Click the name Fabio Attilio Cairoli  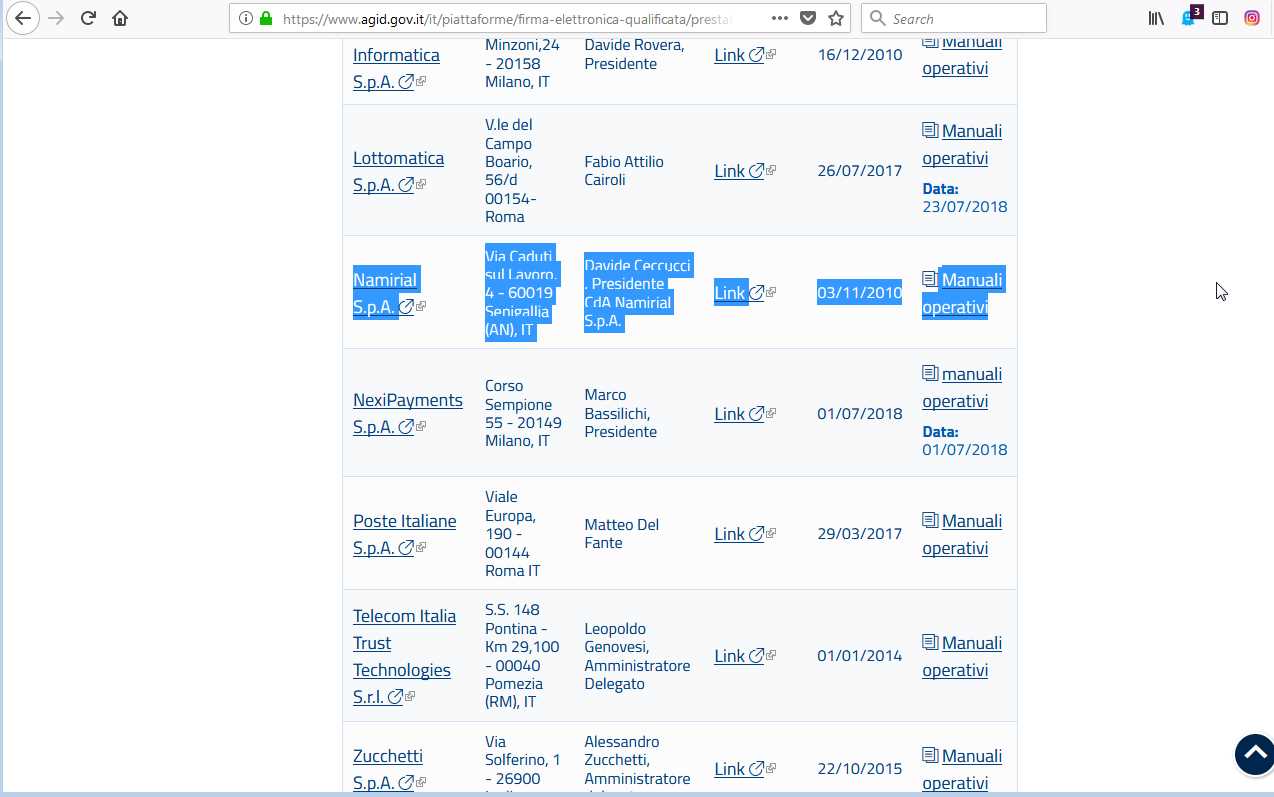coord(624,171)
